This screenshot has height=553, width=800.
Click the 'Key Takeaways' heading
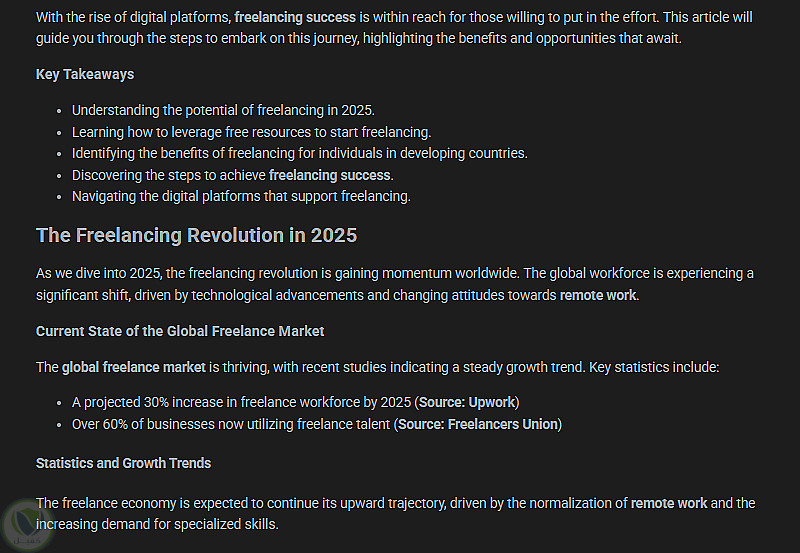pyautogui.click(x=85, y=74)
